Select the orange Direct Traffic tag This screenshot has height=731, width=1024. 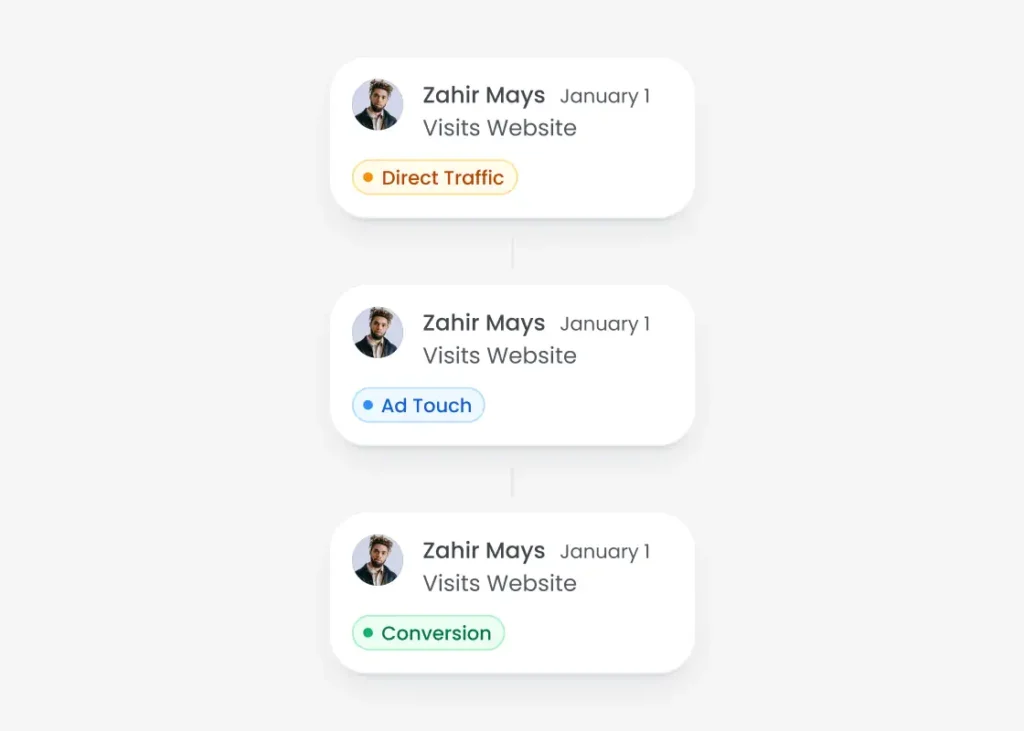(435, 178)
